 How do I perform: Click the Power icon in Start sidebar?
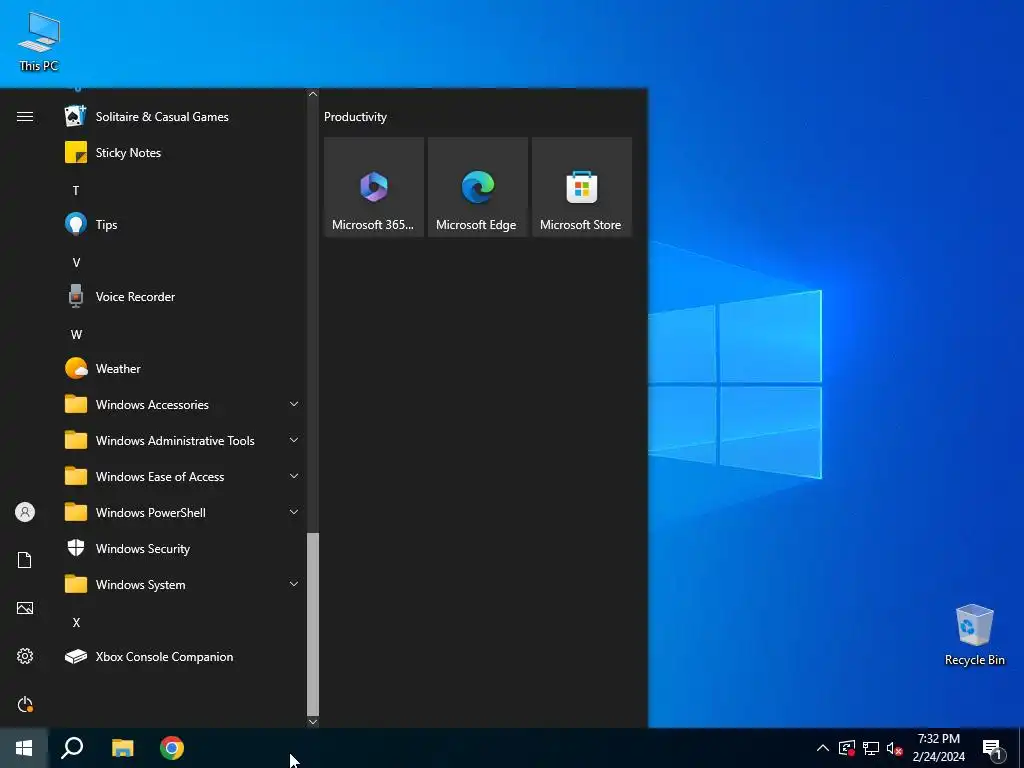point(25,704)
